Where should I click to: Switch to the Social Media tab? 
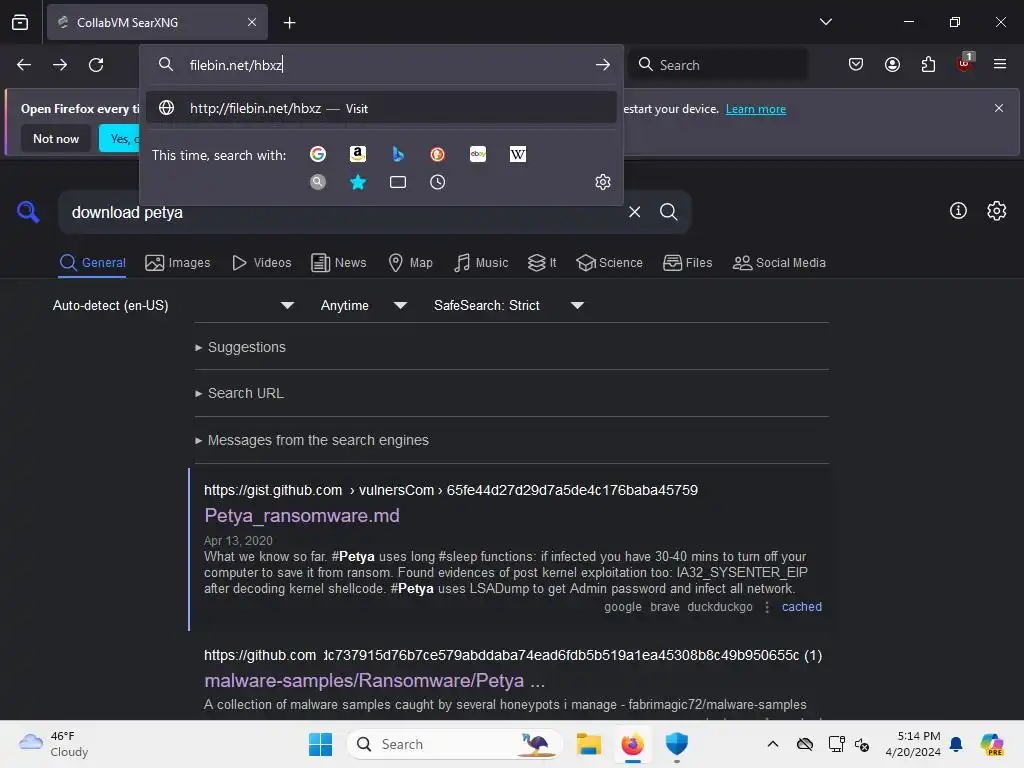779,263
